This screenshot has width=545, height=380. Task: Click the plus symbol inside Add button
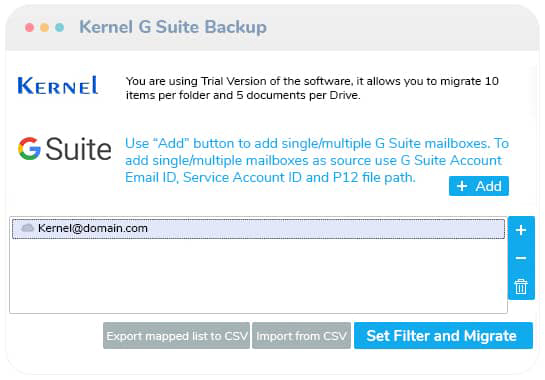(462, 186)
